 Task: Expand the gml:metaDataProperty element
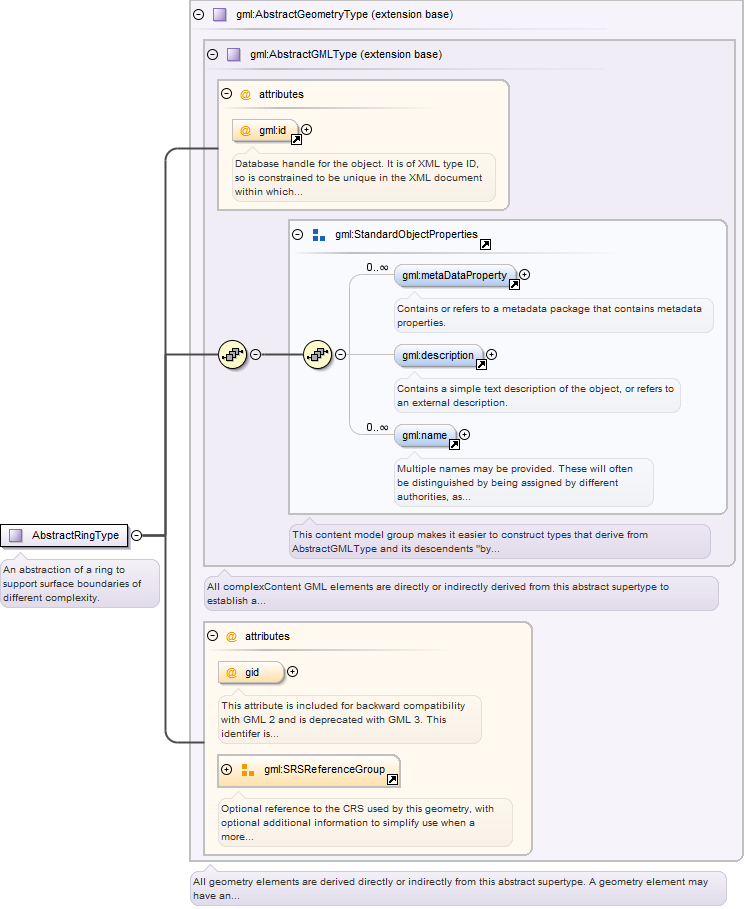(x=525, y=275)
